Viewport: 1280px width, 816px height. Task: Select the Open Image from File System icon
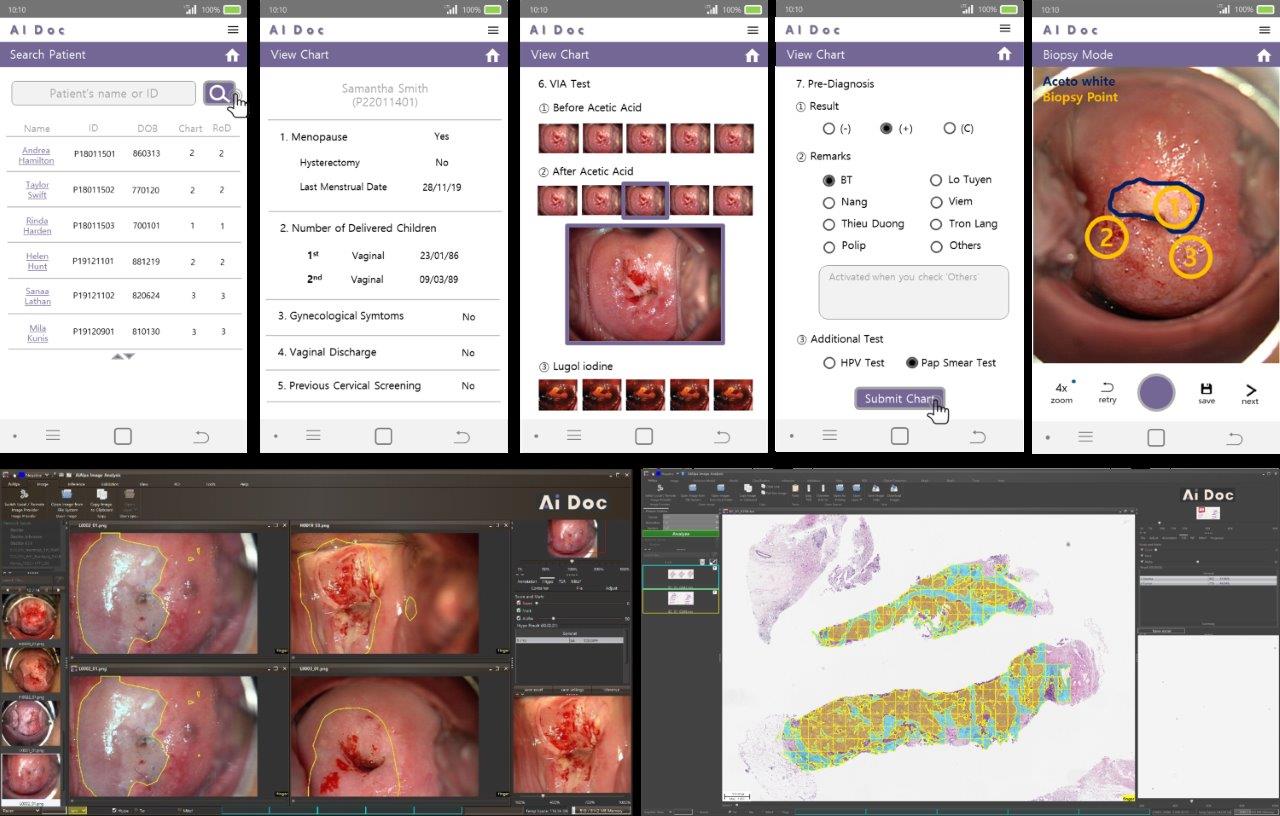click(66, 495)
